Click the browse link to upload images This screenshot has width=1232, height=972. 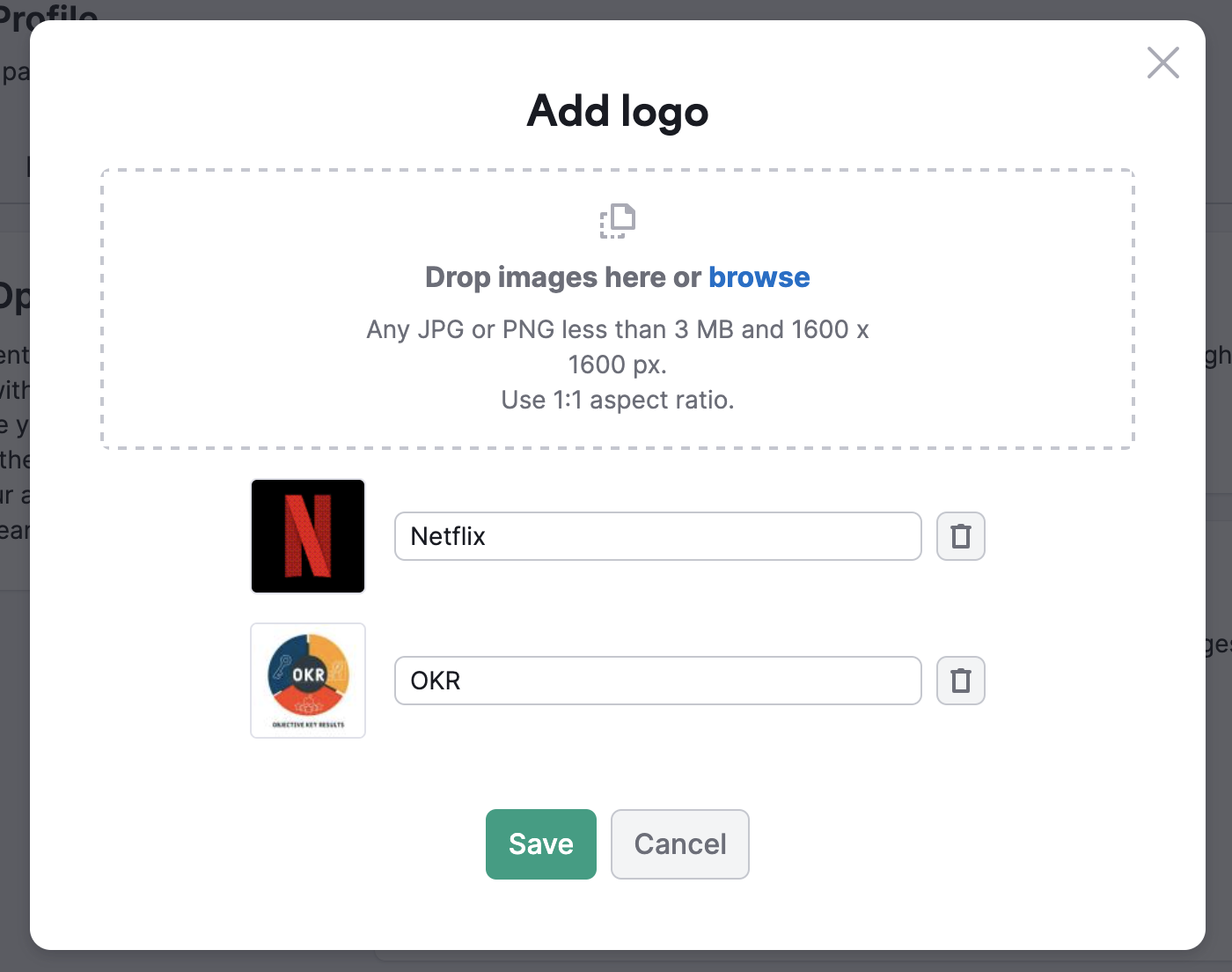pyautogui.click(x=759, y=276)
